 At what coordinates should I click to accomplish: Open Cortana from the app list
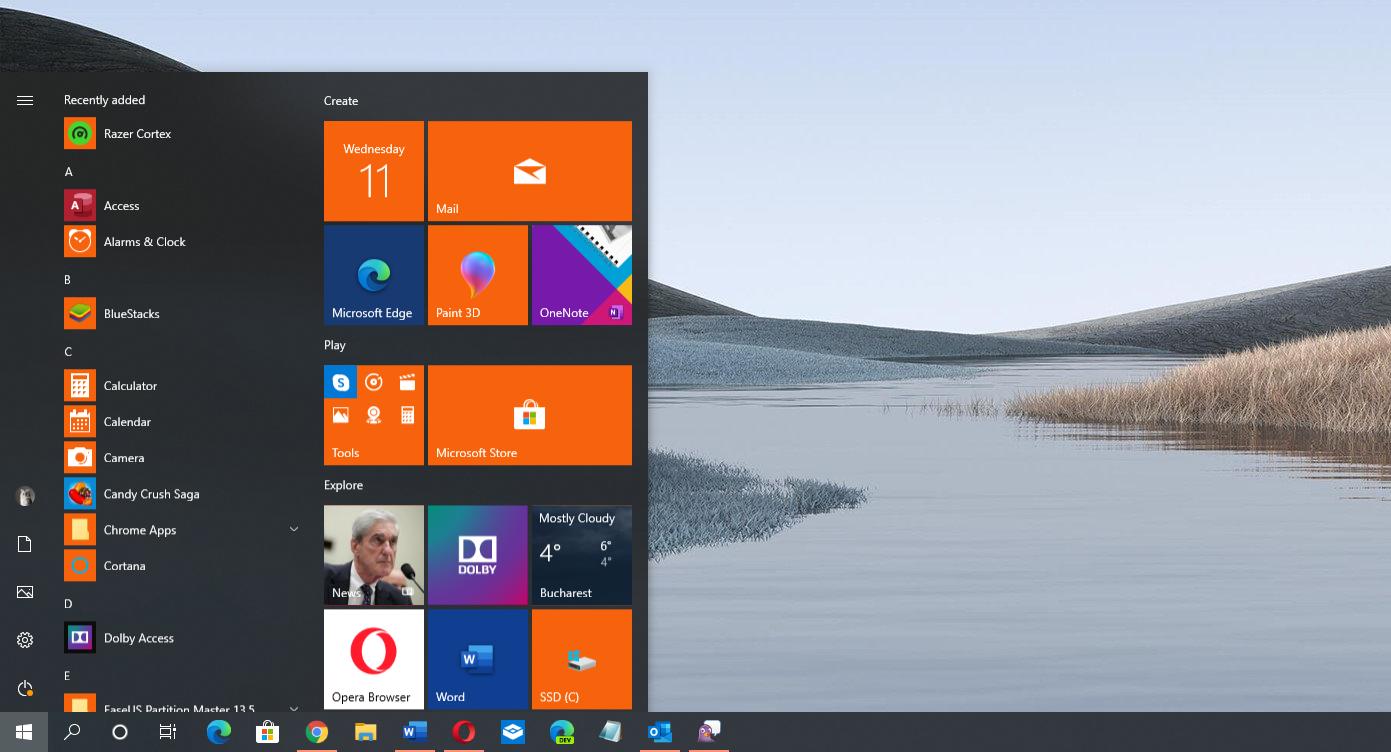tap(183, 566)
